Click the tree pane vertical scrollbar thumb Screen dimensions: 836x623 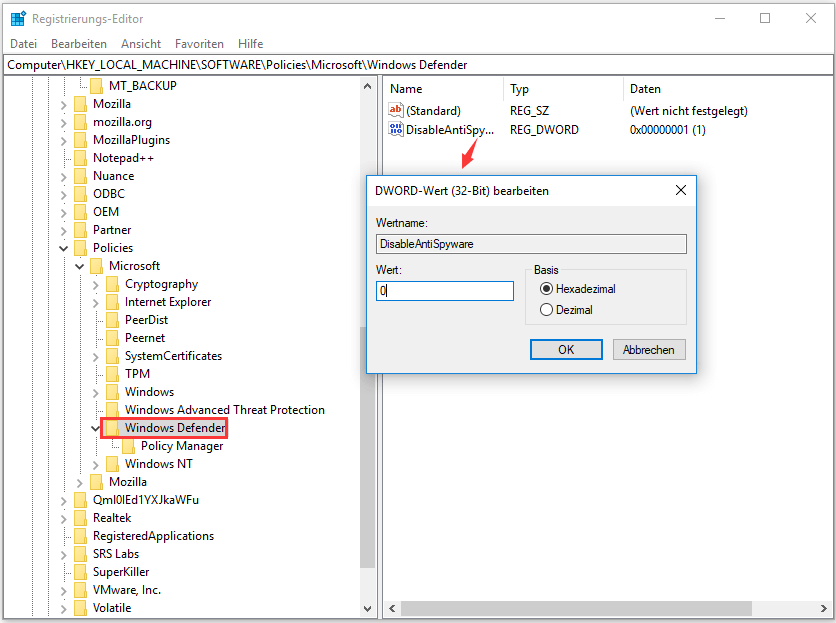point(367,448)
